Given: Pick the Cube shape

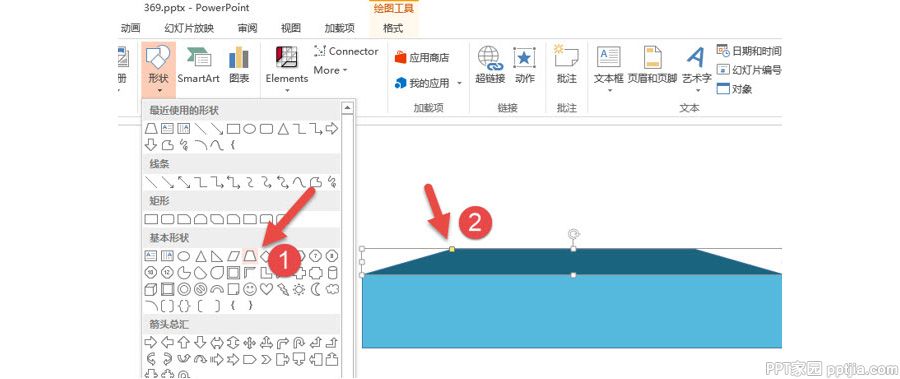Looking at the screenshot, I should pos(151,289).
